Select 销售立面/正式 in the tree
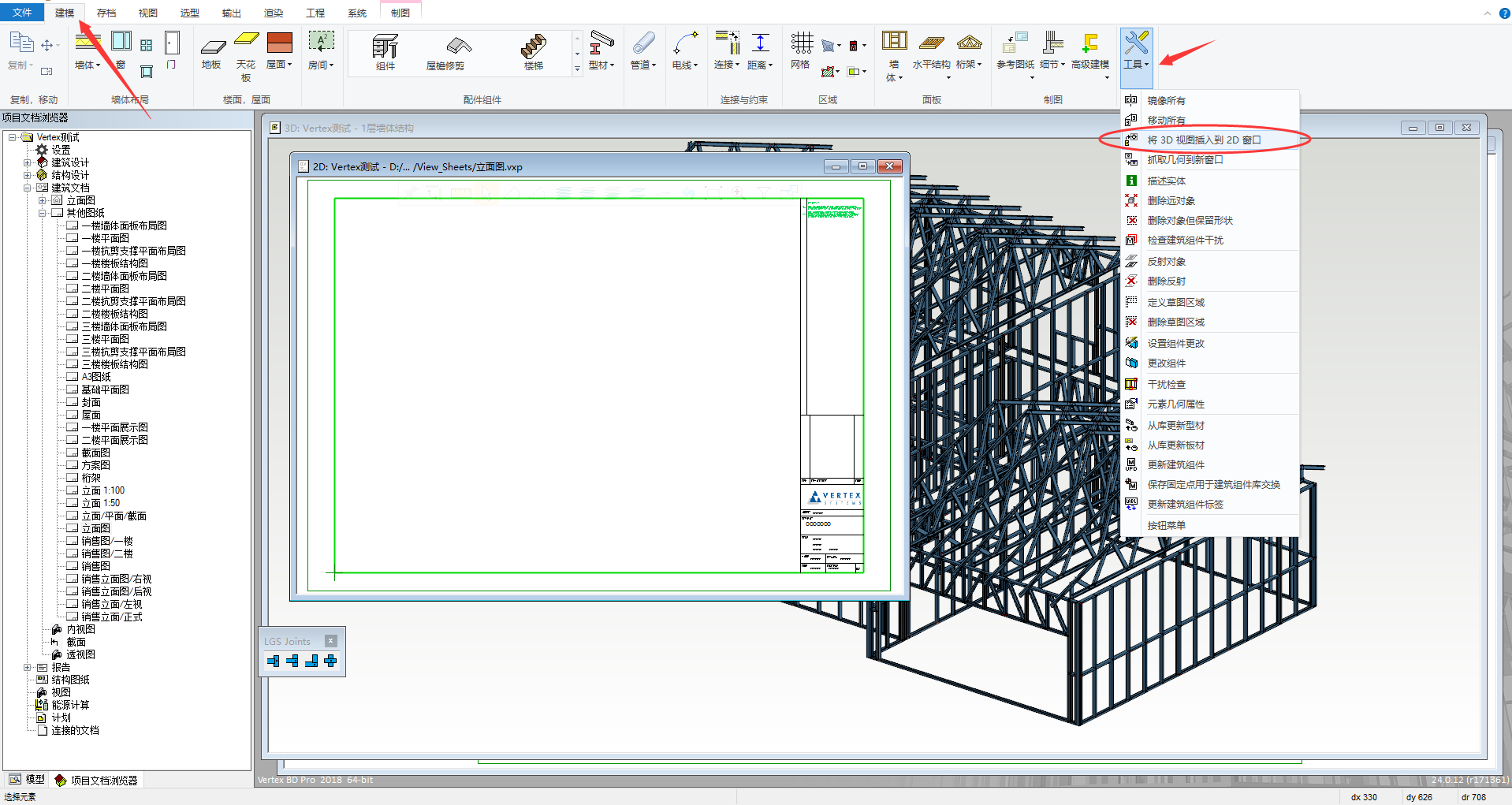The height and width of the screenshot is (805, 1512). (x=112, y=617)
